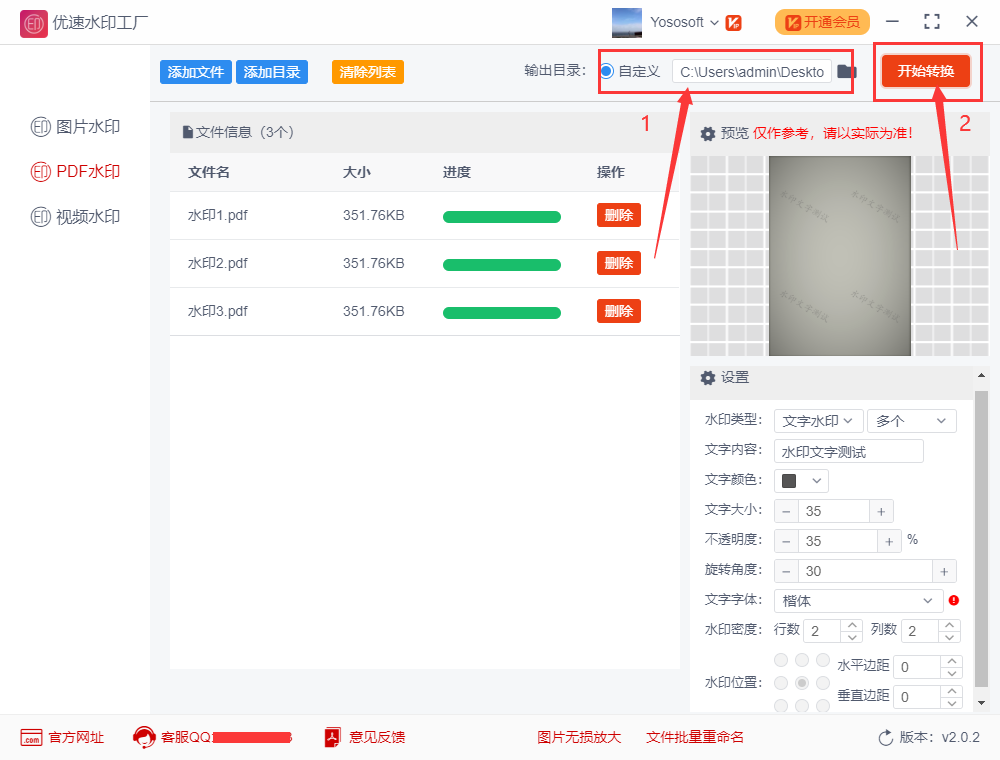Click the 文字内容 input with 水印文字测试
The height and width of the screenshot is (760, 1000).
[848, 451]
